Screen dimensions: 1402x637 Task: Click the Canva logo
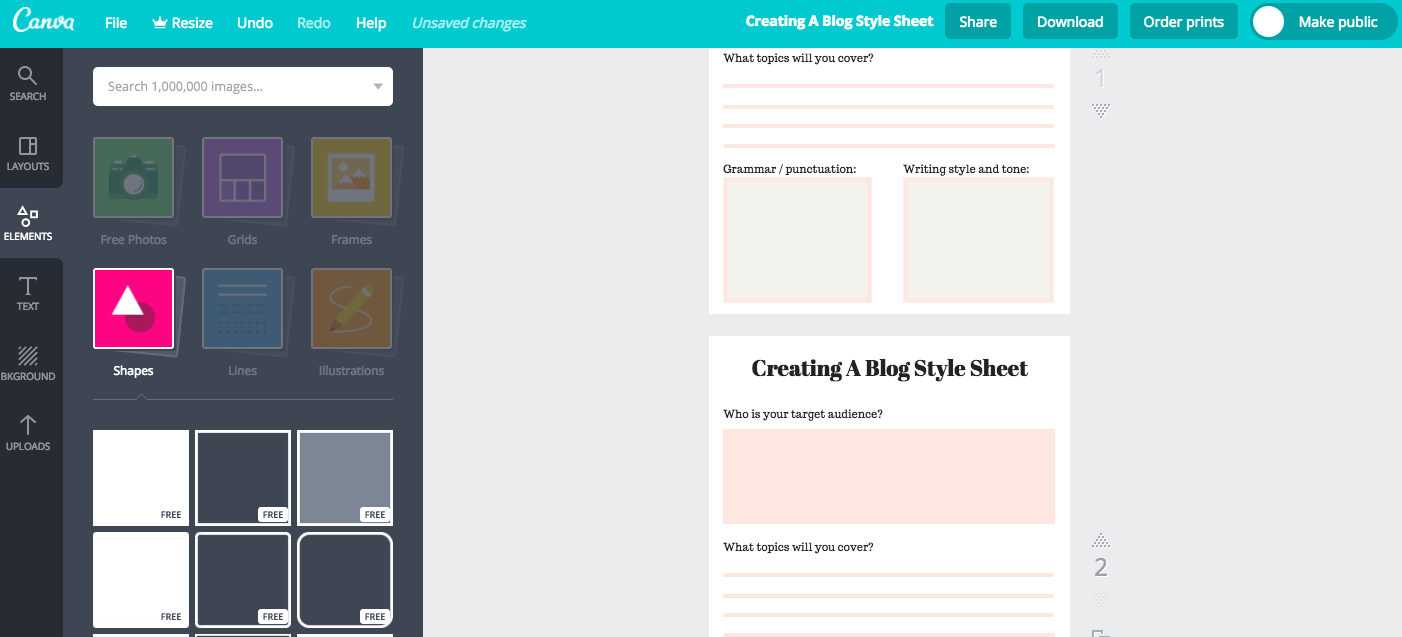click(x=43, y=22)
